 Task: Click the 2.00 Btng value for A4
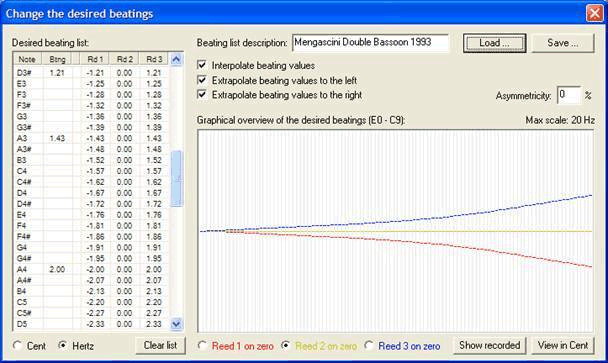click(x=57, y=269)
